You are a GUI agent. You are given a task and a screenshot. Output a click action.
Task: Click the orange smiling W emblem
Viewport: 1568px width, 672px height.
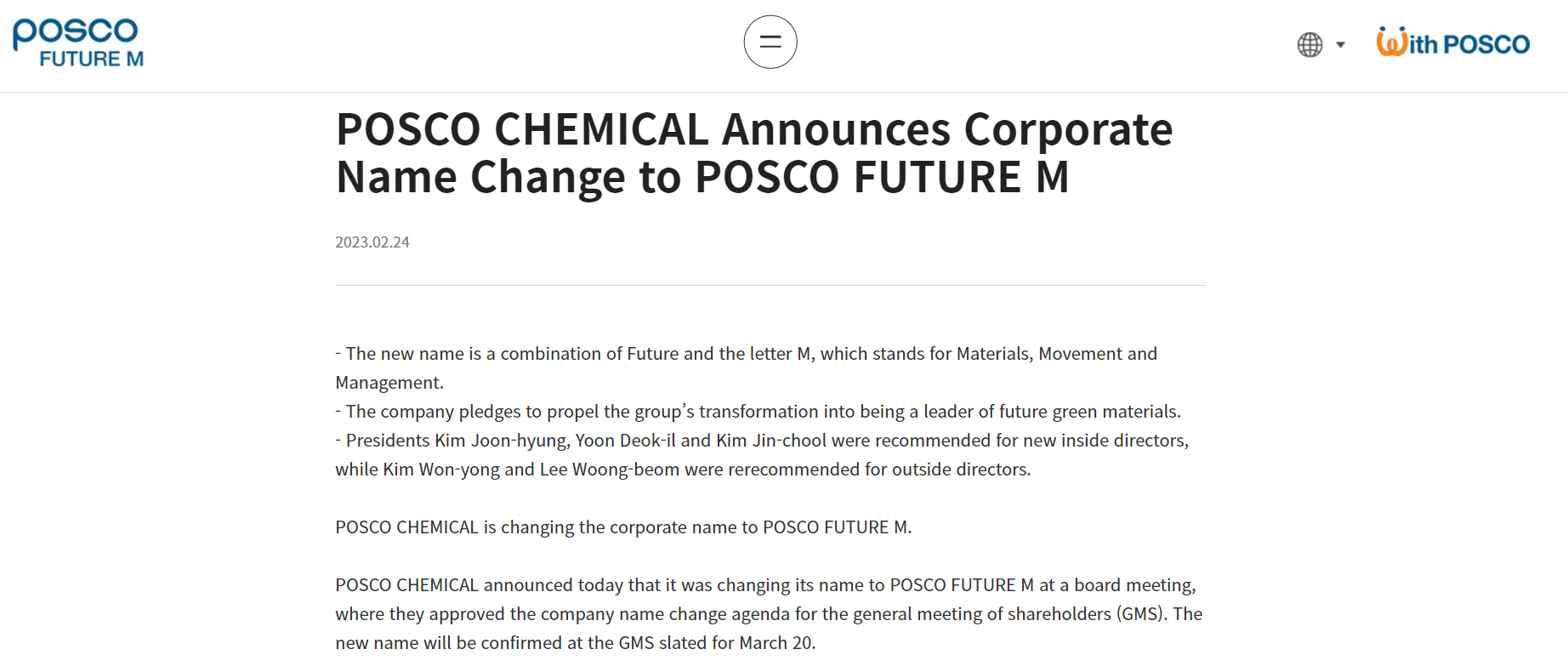coord(1391,42)
